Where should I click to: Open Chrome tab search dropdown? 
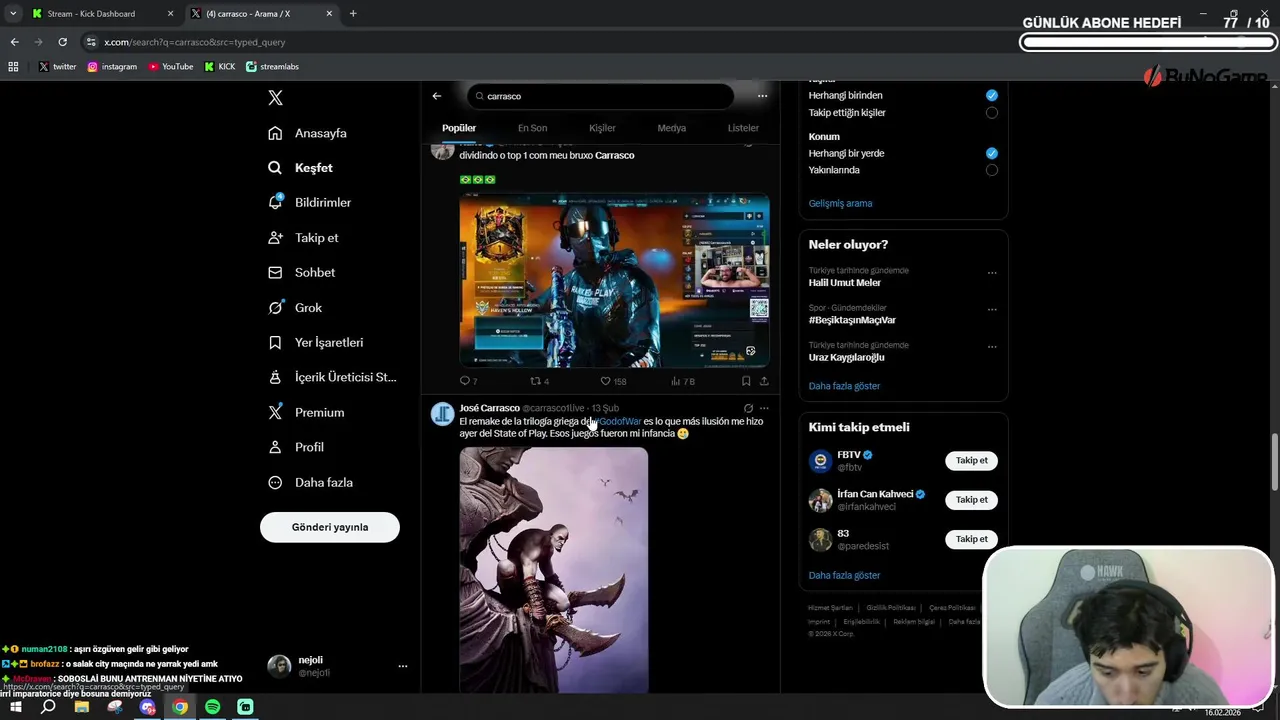tap(13, 14)
